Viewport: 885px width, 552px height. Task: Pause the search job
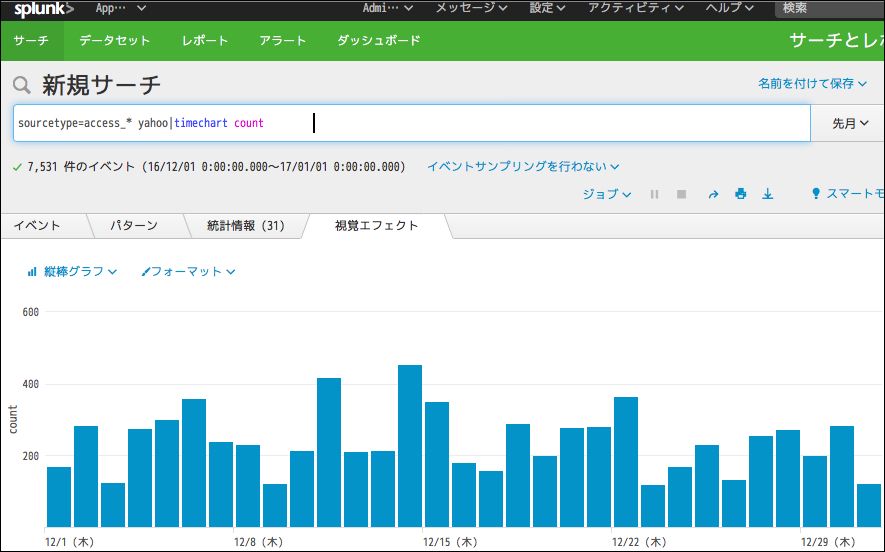coord(654,194)
